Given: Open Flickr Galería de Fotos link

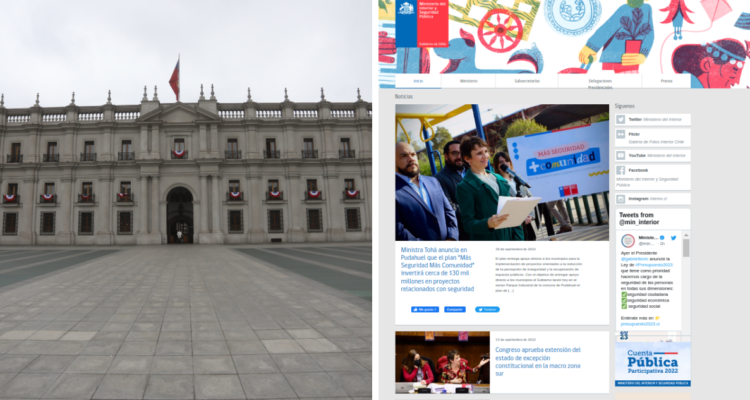Looking at the screenshot, I should click(653, 137).
